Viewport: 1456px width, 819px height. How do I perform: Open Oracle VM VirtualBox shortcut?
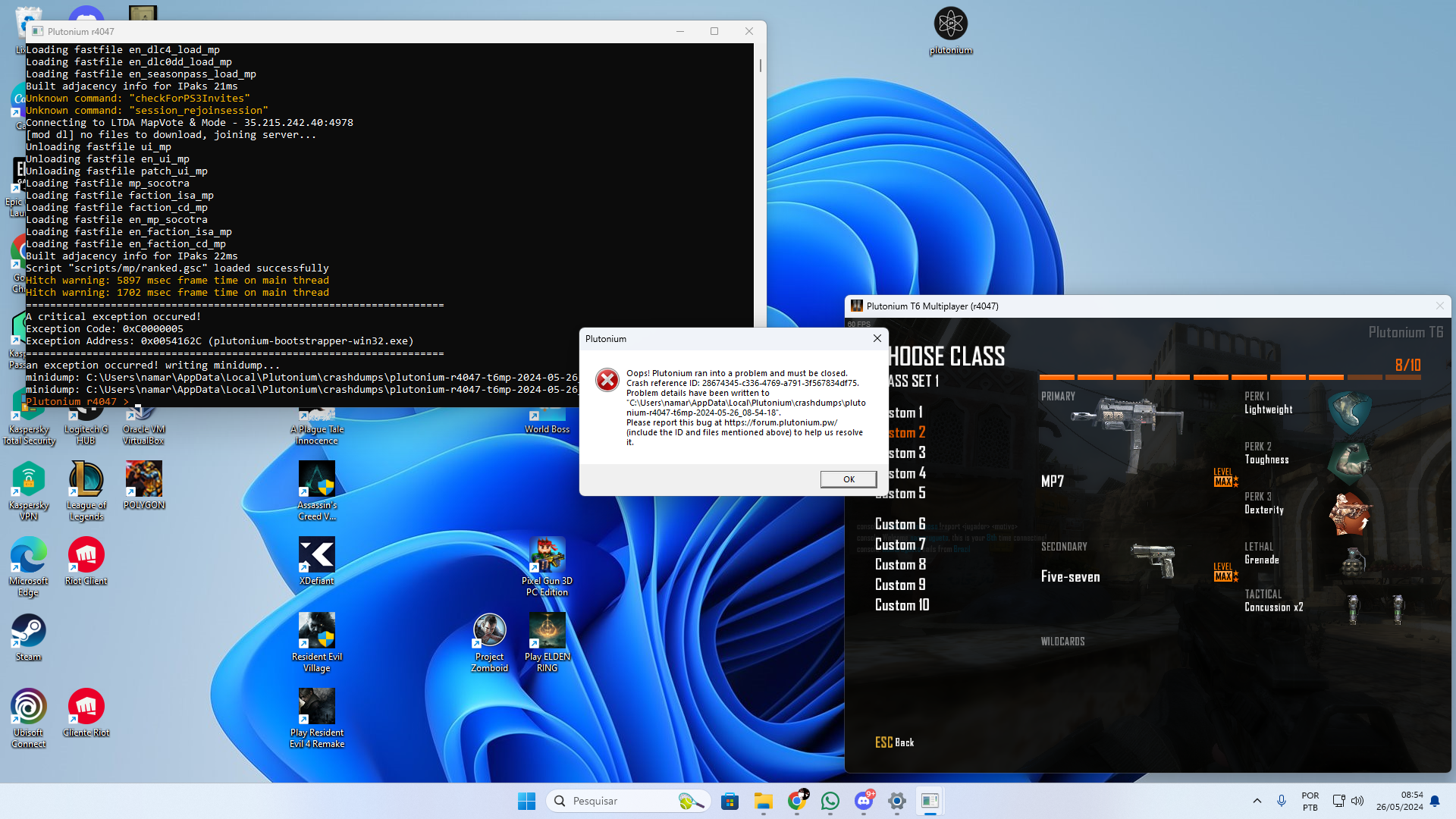[x=143, y=427]
